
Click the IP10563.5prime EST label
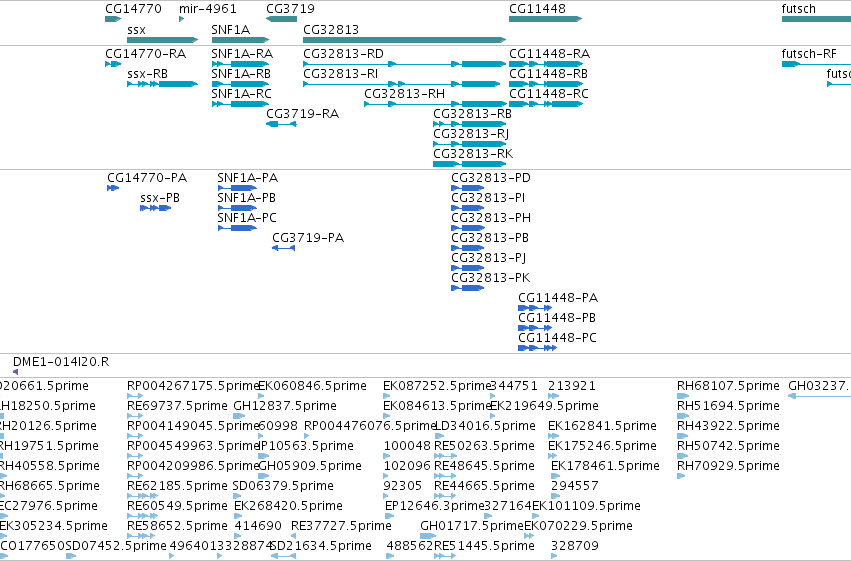coord(307,447)
